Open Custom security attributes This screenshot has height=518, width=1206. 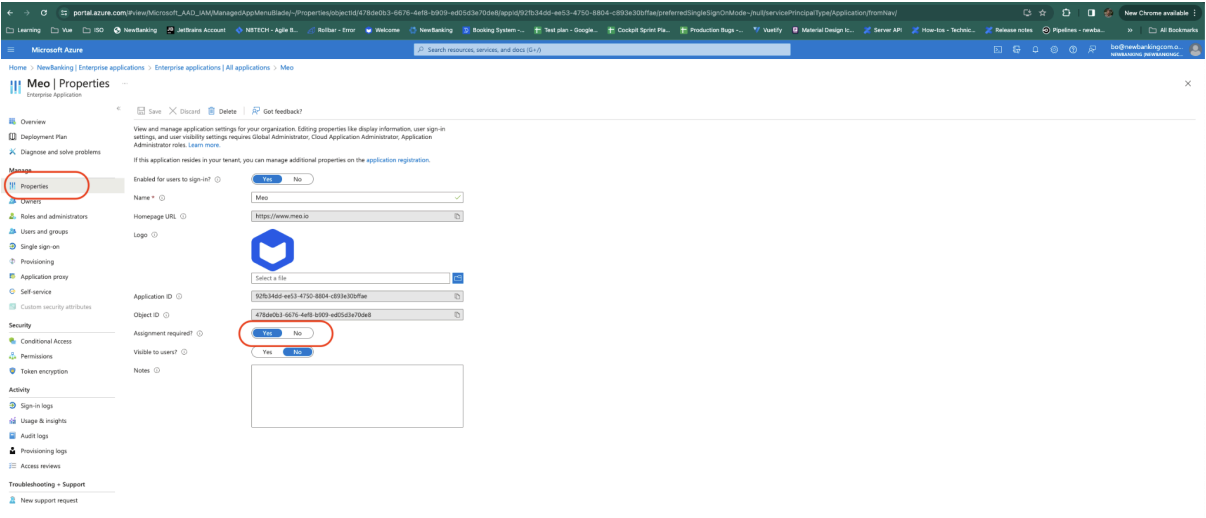click(x=56, y=306)
